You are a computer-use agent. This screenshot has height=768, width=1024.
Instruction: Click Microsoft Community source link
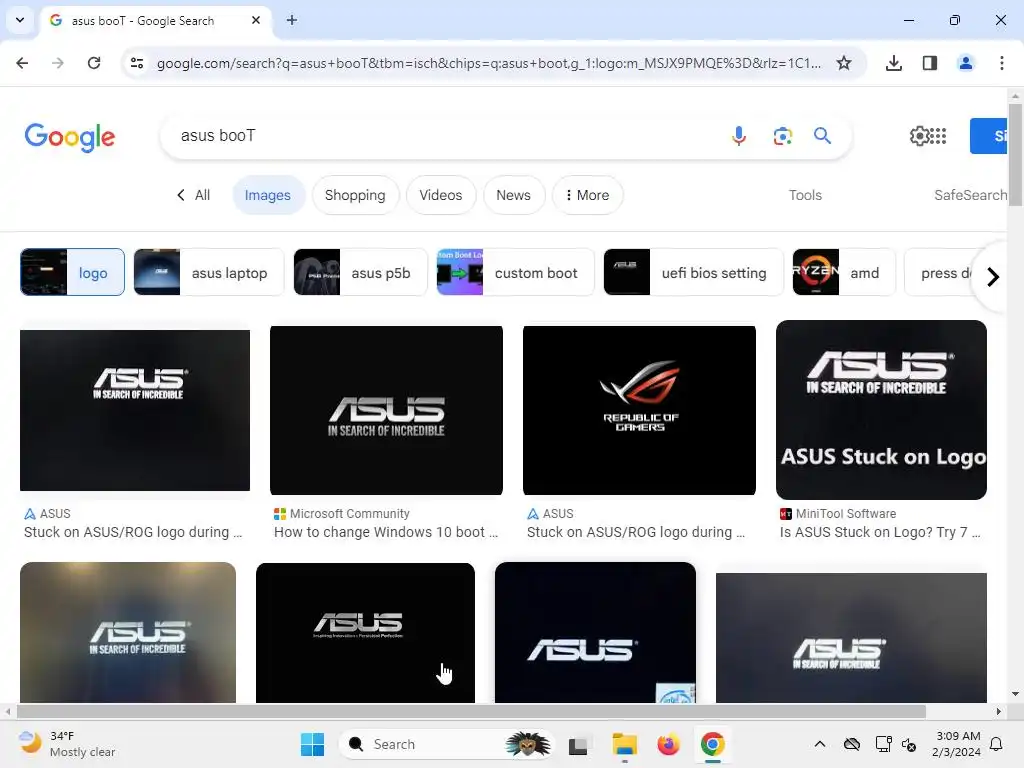tap(342, 514)
